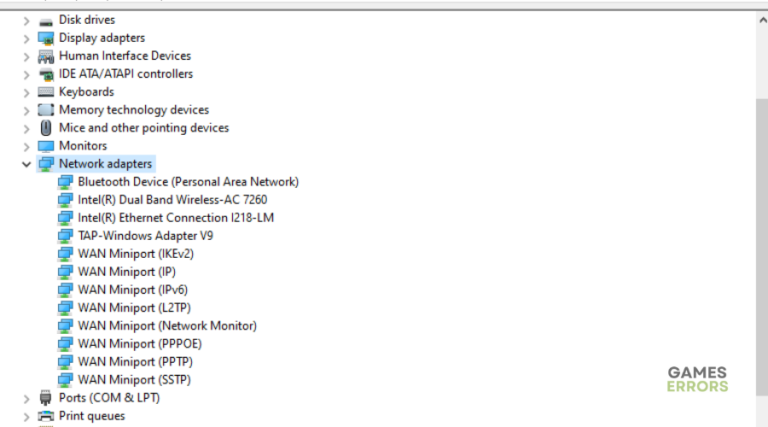This screenshot has height=427, width=768.
Task: Click the Display adapters icon
Action: pos(45,38)
